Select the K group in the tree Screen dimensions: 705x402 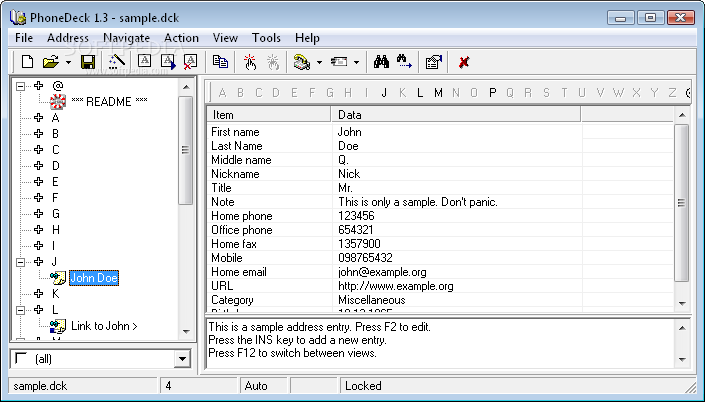[55, 294]
